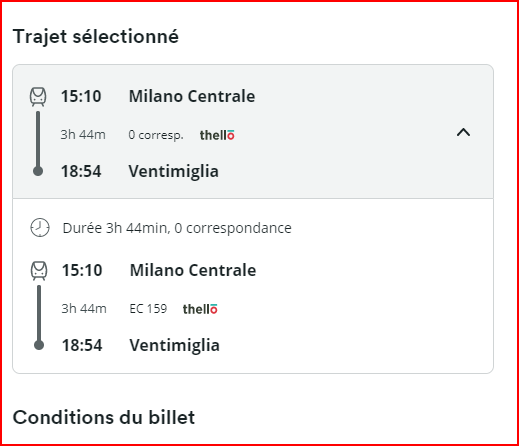Click the arrival dot beside summary 18:54
This screenshot has height=446, width=519.
38,171
